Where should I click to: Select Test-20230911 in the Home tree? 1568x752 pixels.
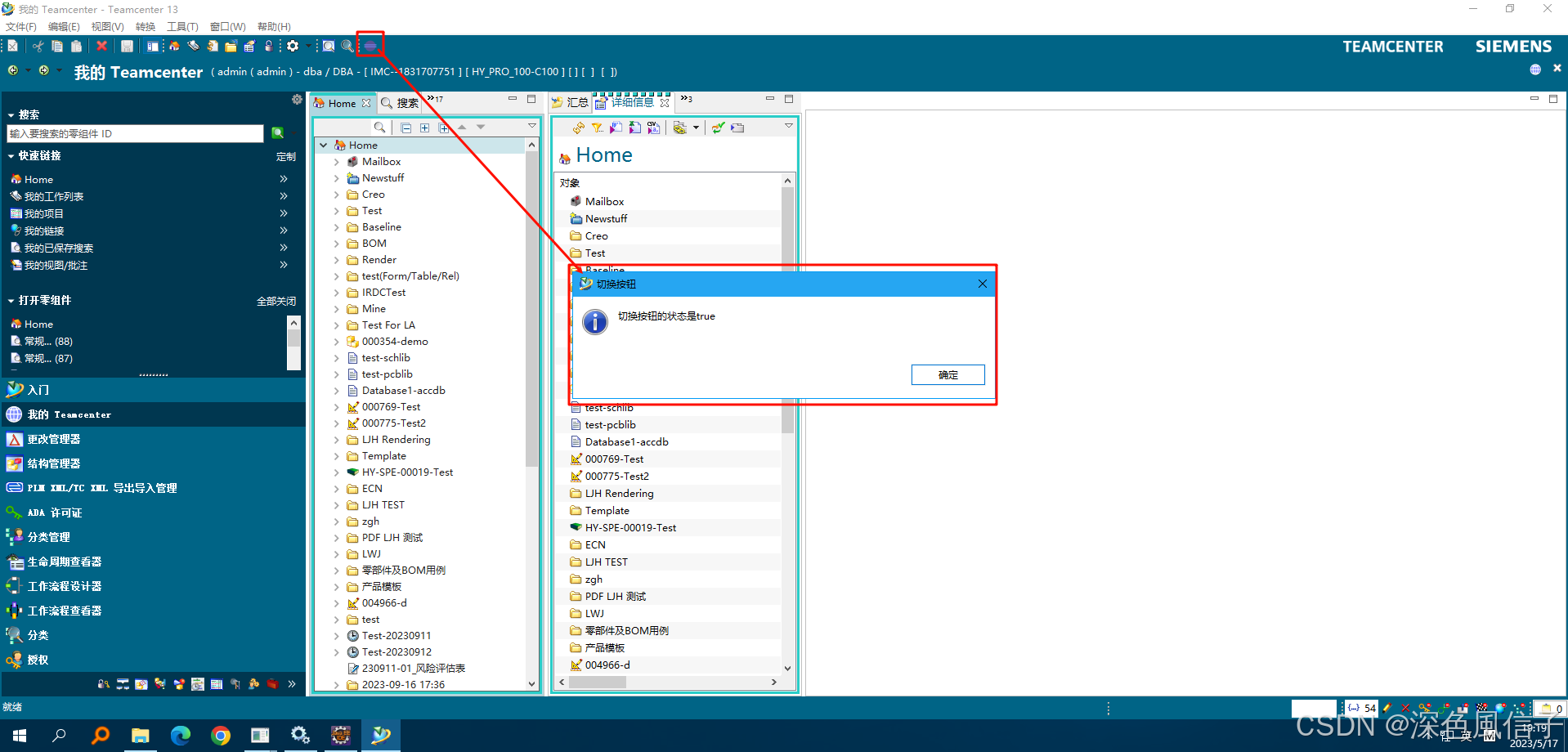pyautogui.click(x=396, y=636)
